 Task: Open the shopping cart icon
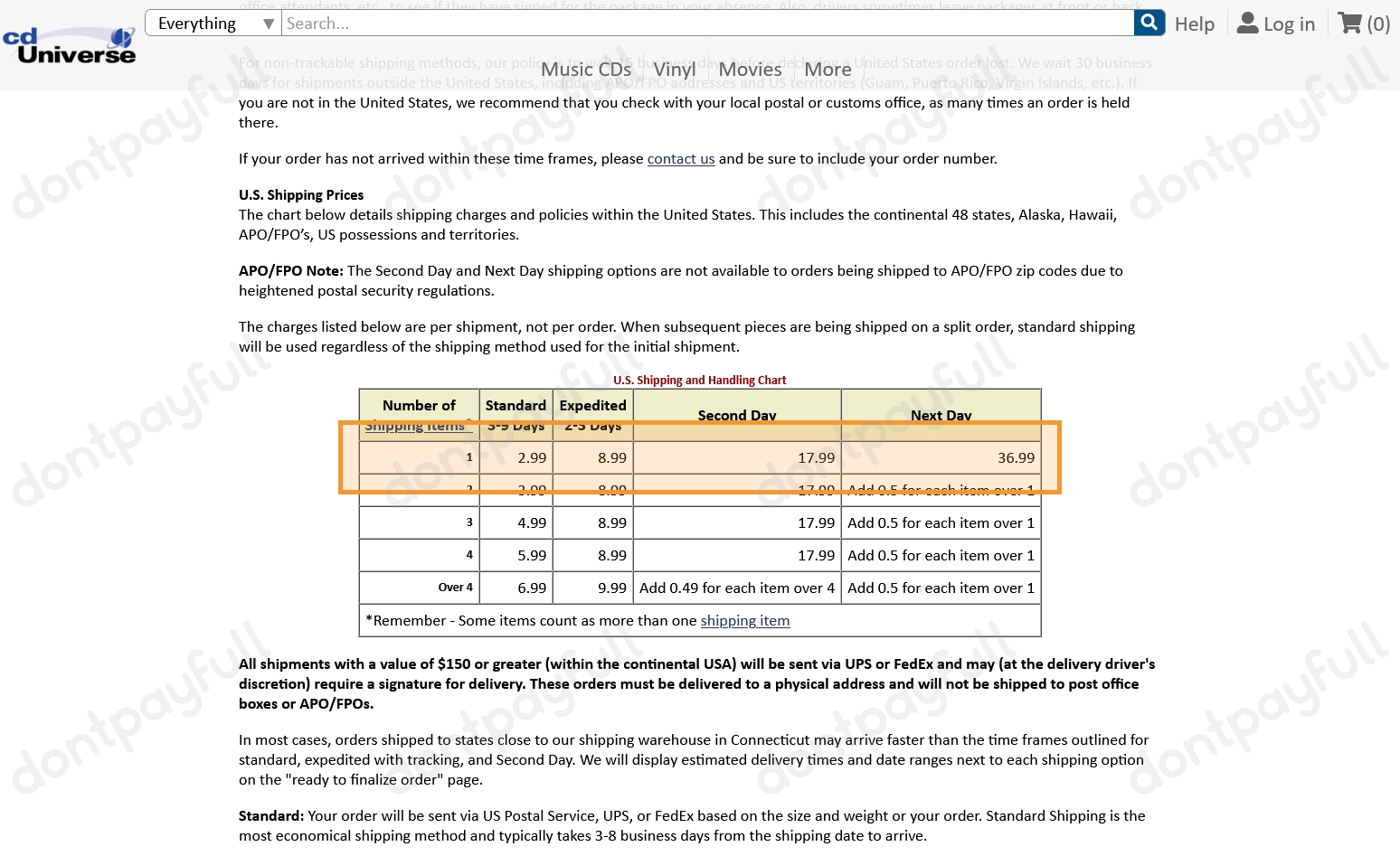coord(1349,24)
